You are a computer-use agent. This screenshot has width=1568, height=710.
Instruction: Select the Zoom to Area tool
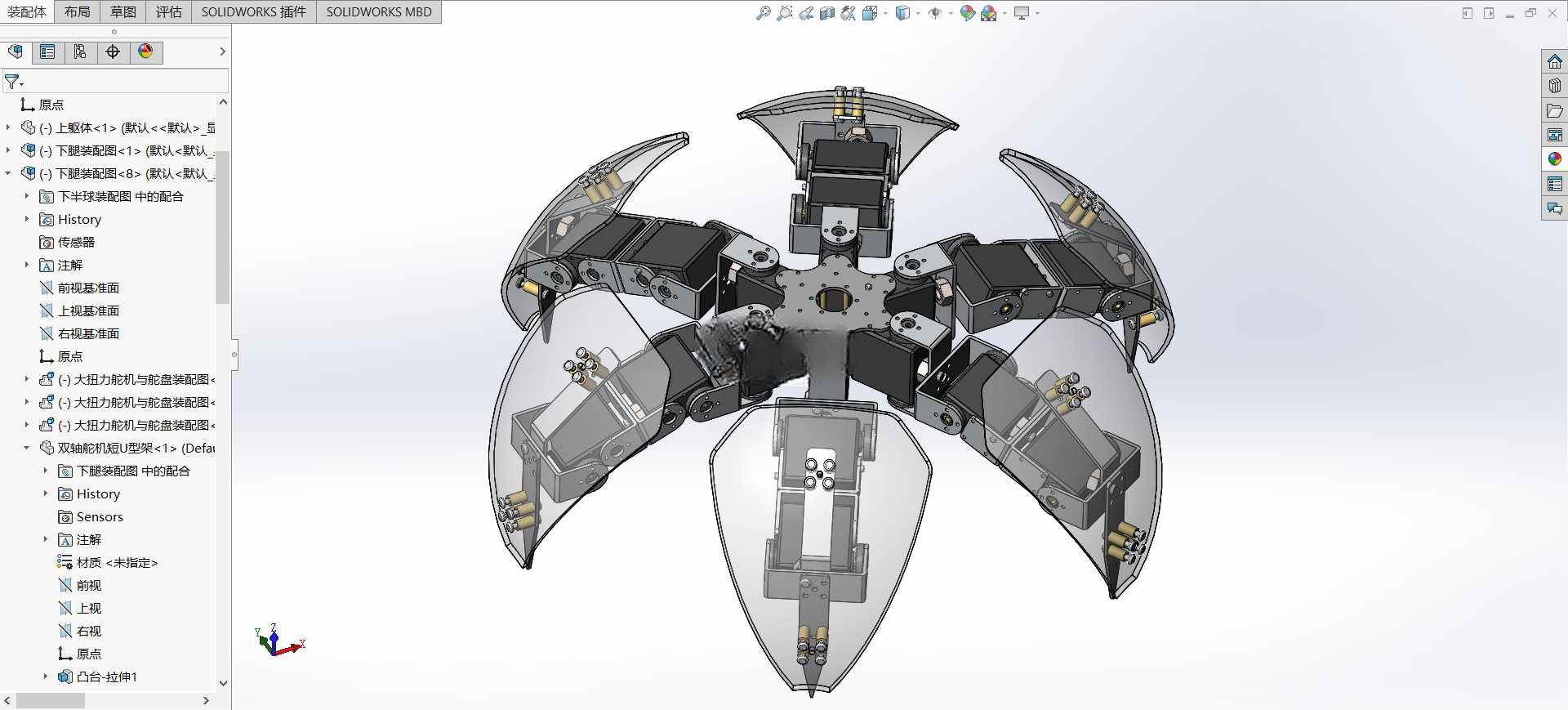785,13
